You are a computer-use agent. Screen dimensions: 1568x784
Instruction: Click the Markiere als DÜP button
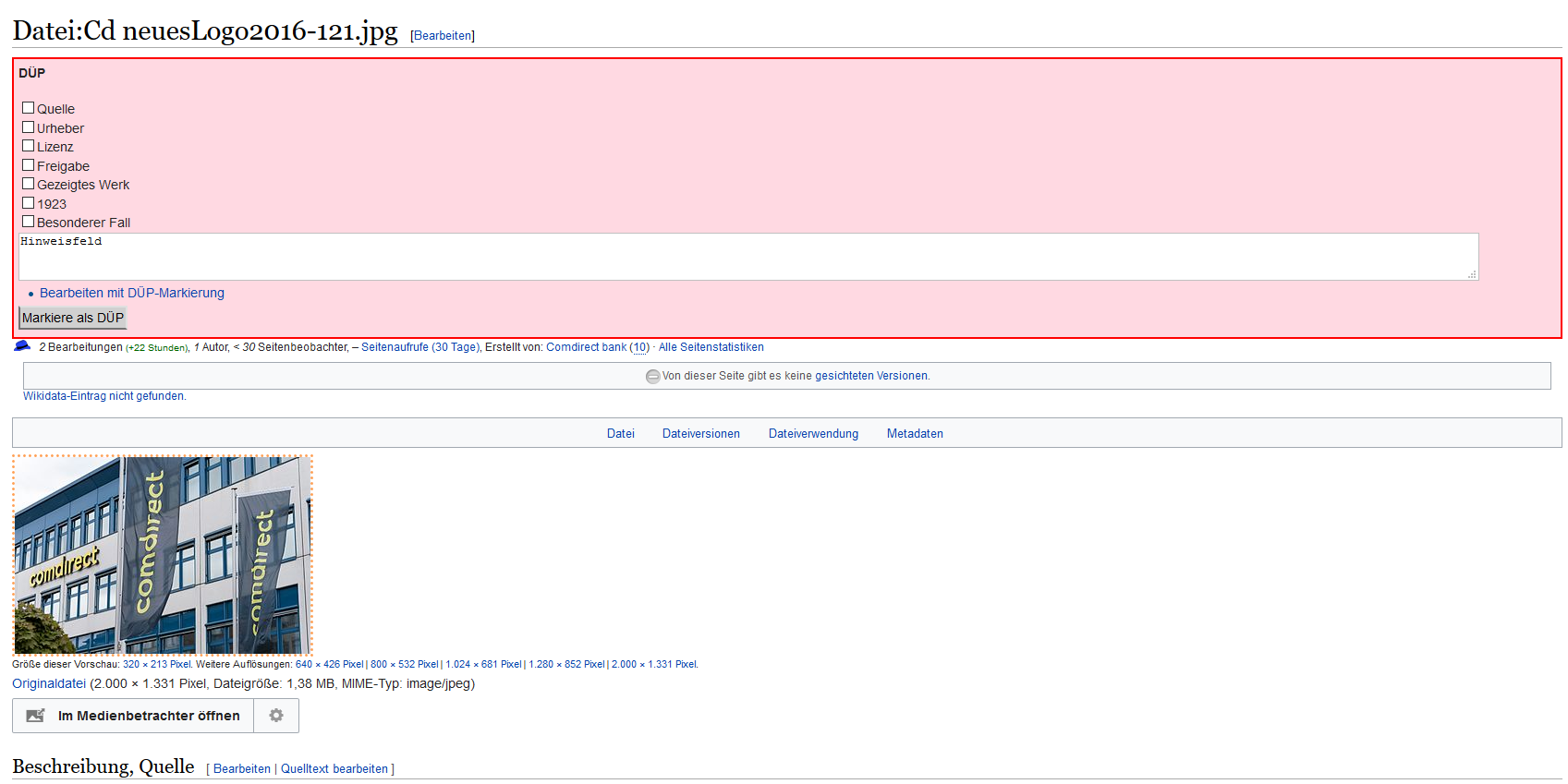coord(72,318)
